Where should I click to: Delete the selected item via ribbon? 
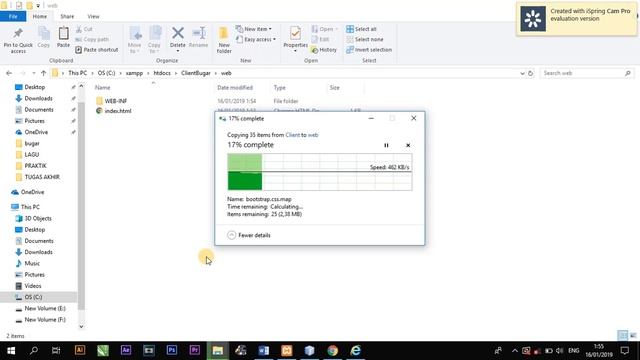tap(178, 39)
